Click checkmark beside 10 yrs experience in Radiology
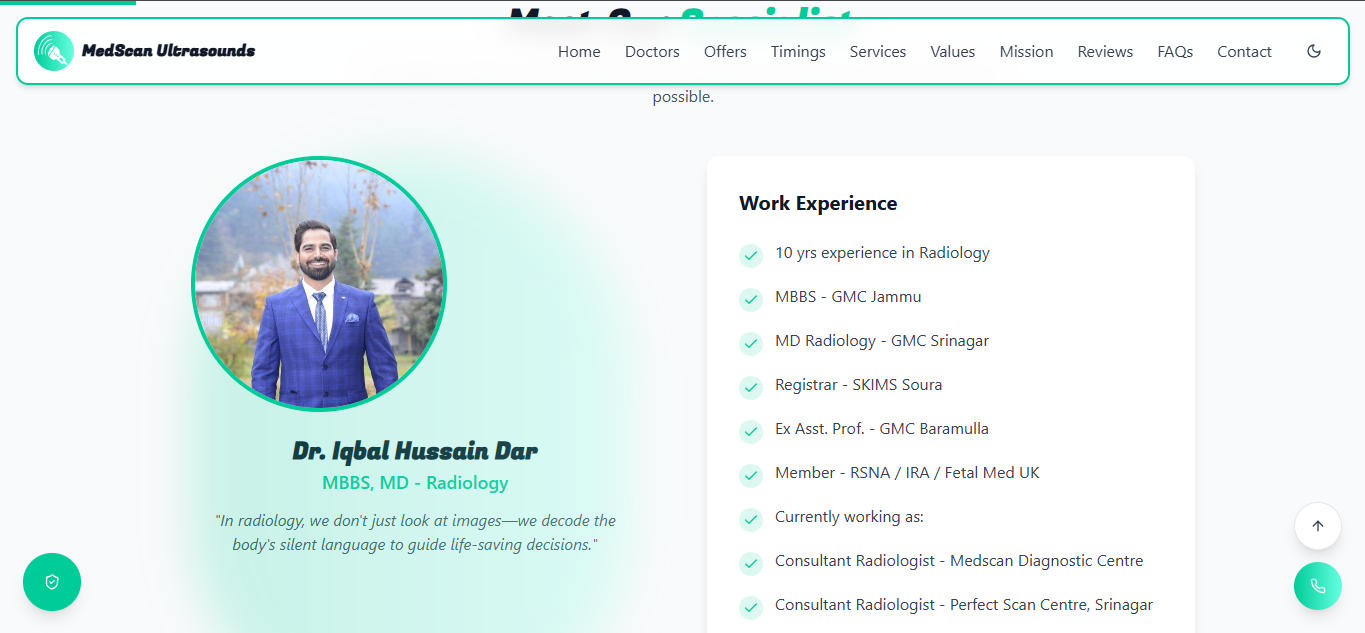This screenshot has height=633, width=1365. 751,255
